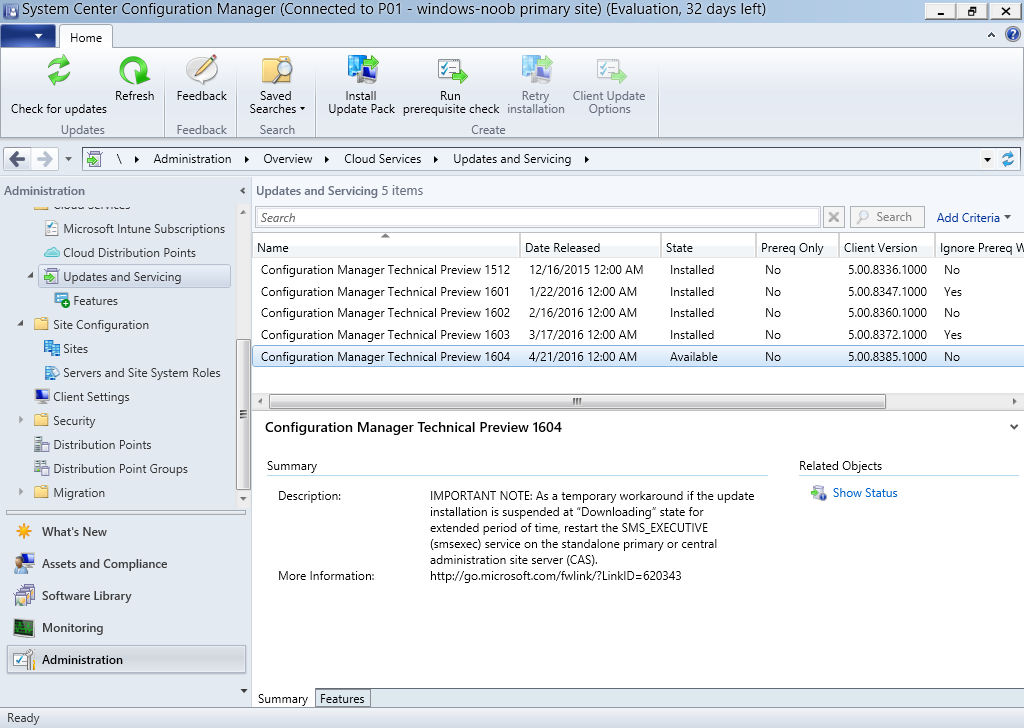Click the Monitoring workspace icon
The width and height of the screenshot is (1024, 728).
pyautogui.click(x=24, y=627)
